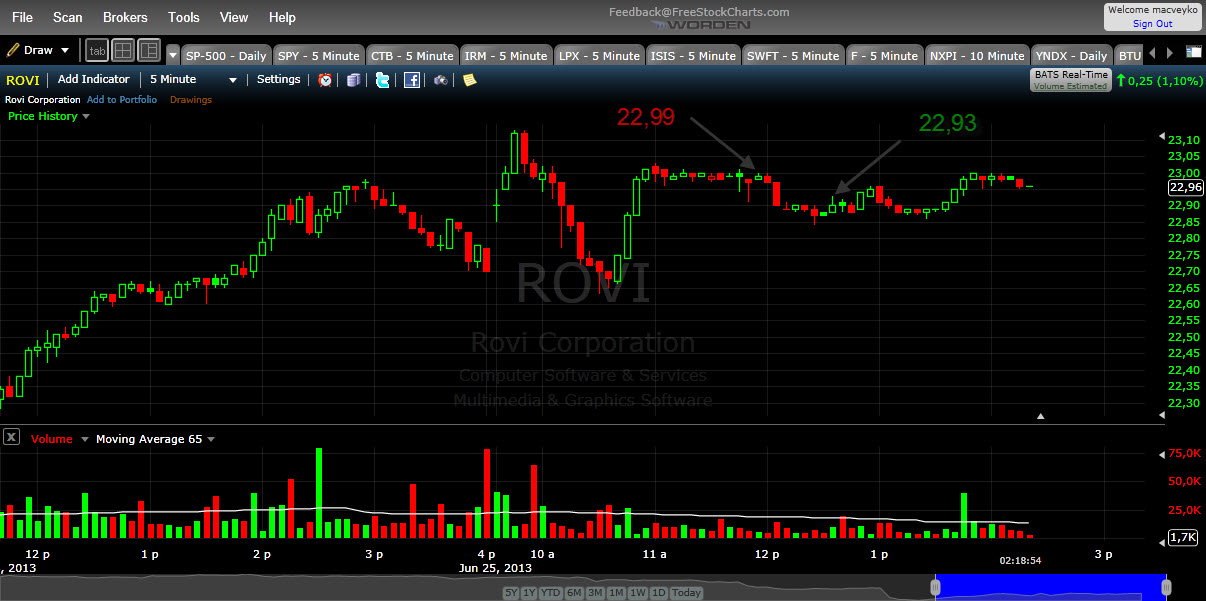Screen dimensions: 1206x601
Task: Click the BATS Real-Time data button
Action: [x=1070, y=80]
